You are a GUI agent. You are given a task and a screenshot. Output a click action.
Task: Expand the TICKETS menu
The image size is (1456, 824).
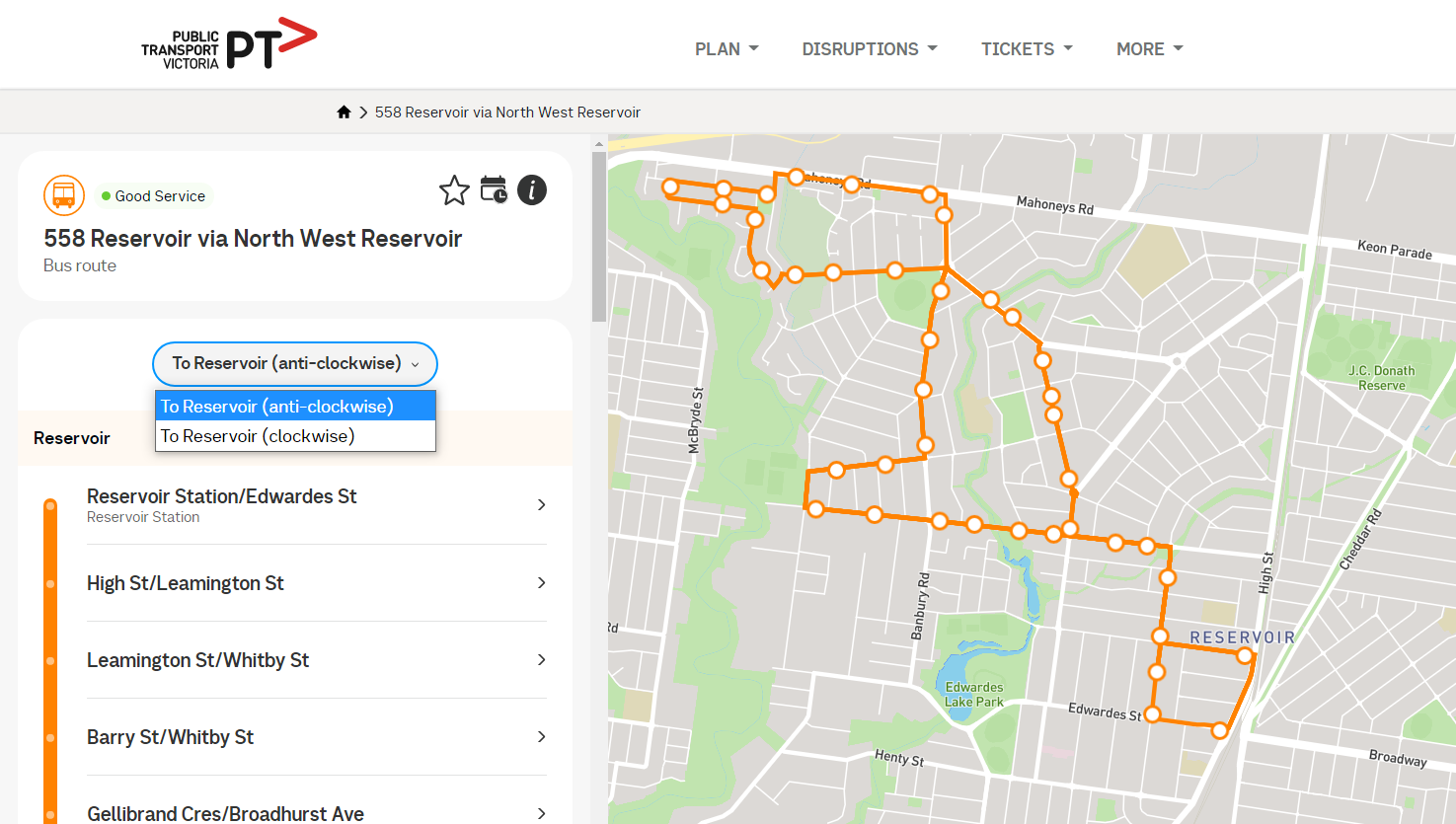(1026, 49)
